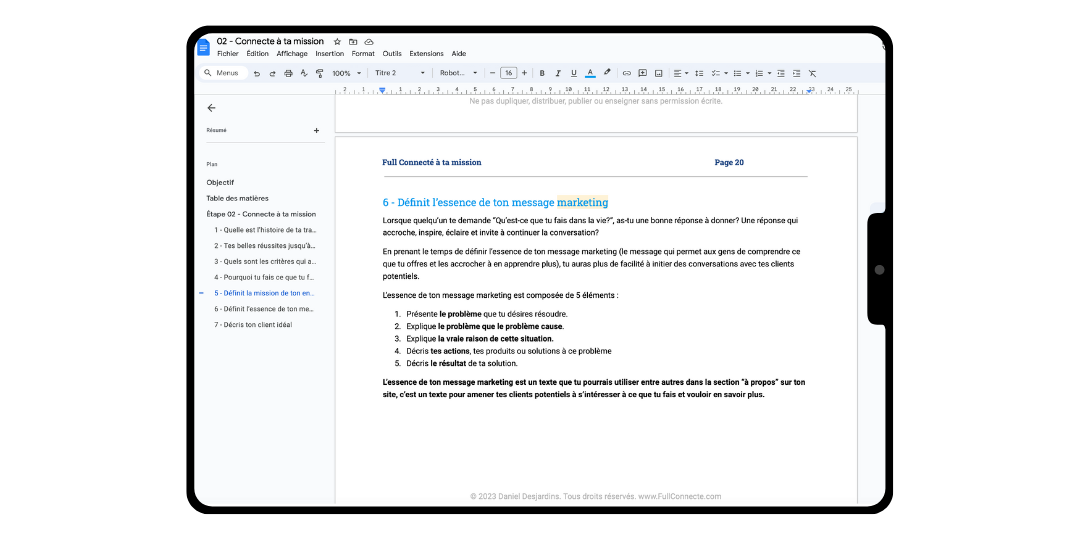Open numbered list options arrow
1080x540 pixels.
click(x=769, y=73)
